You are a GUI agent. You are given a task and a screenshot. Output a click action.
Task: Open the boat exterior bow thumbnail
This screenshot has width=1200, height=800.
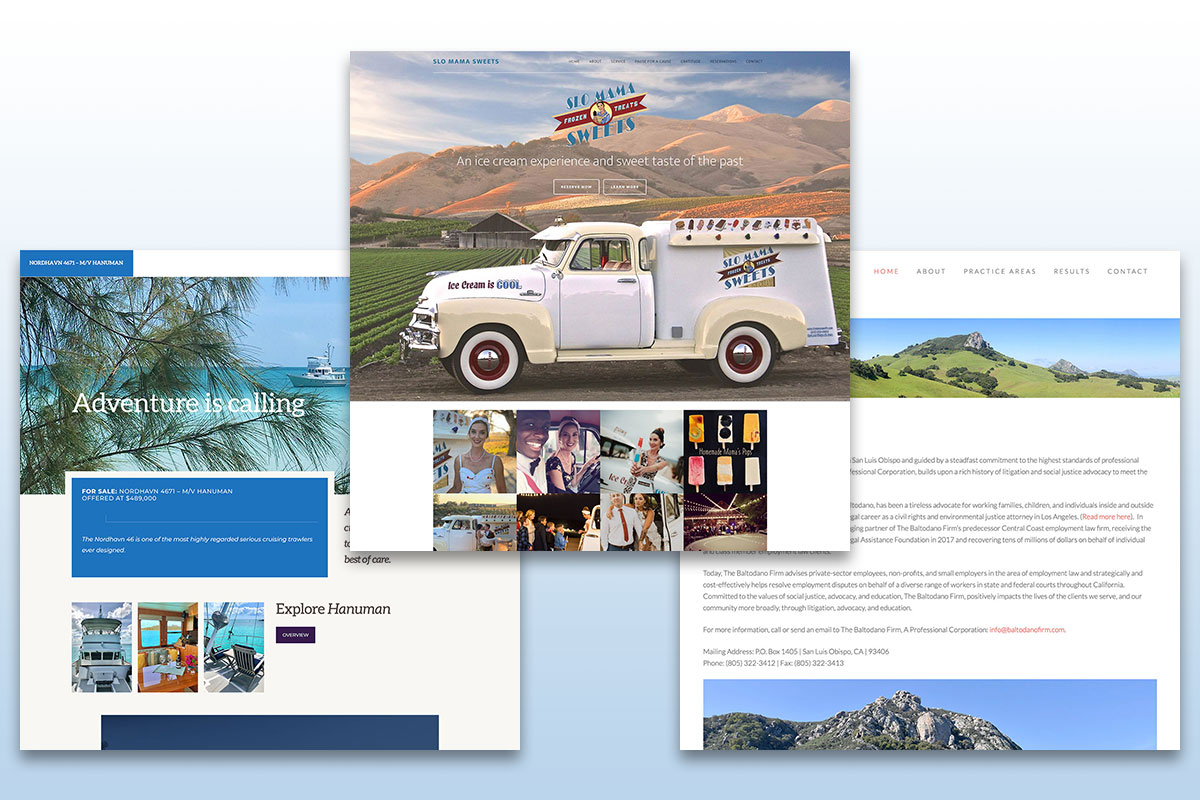[x=102, y=647]
